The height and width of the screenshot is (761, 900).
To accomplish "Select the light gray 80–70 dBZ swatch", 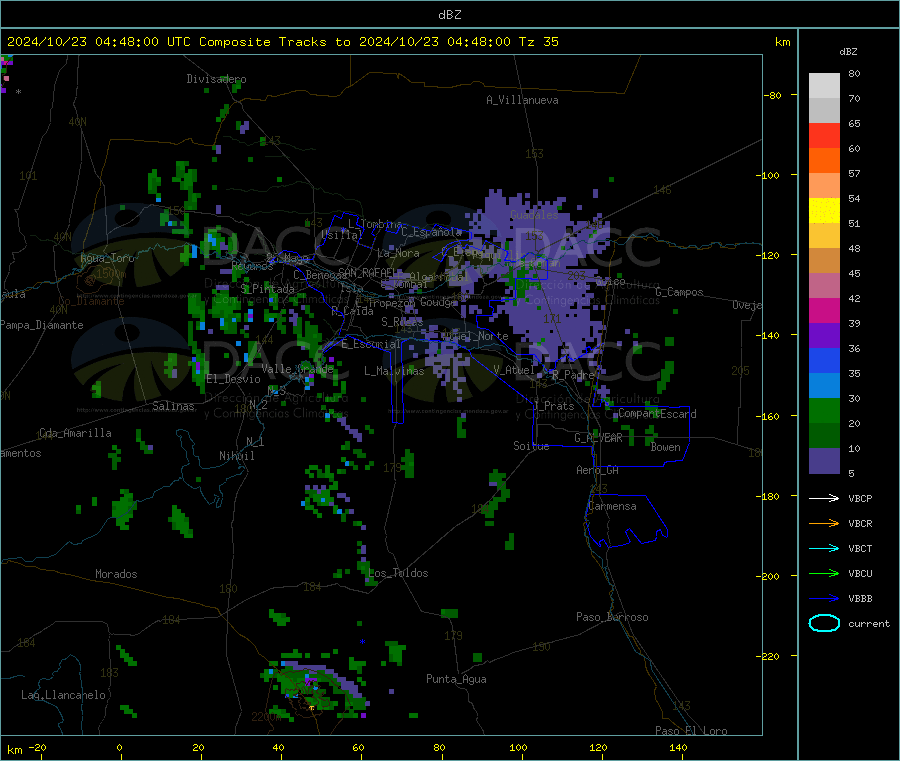I will point(824,86).
